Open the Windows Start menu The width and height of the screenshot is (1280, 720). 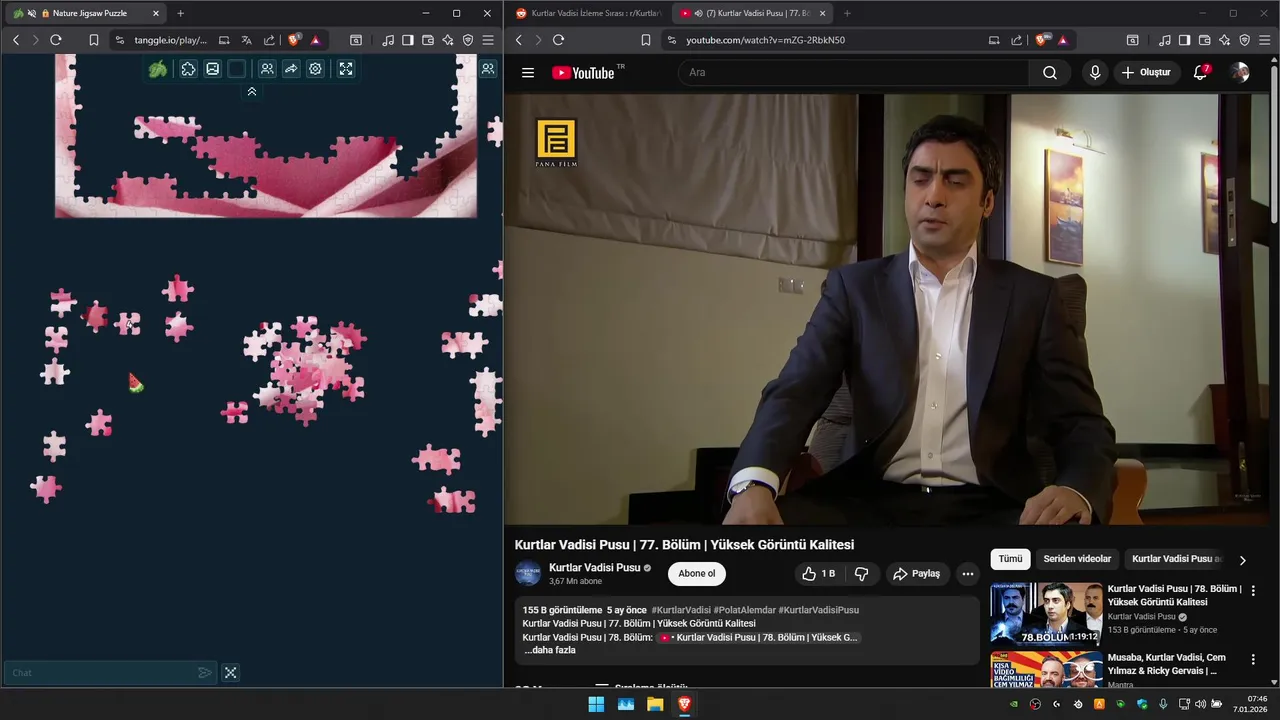(596, 704)
